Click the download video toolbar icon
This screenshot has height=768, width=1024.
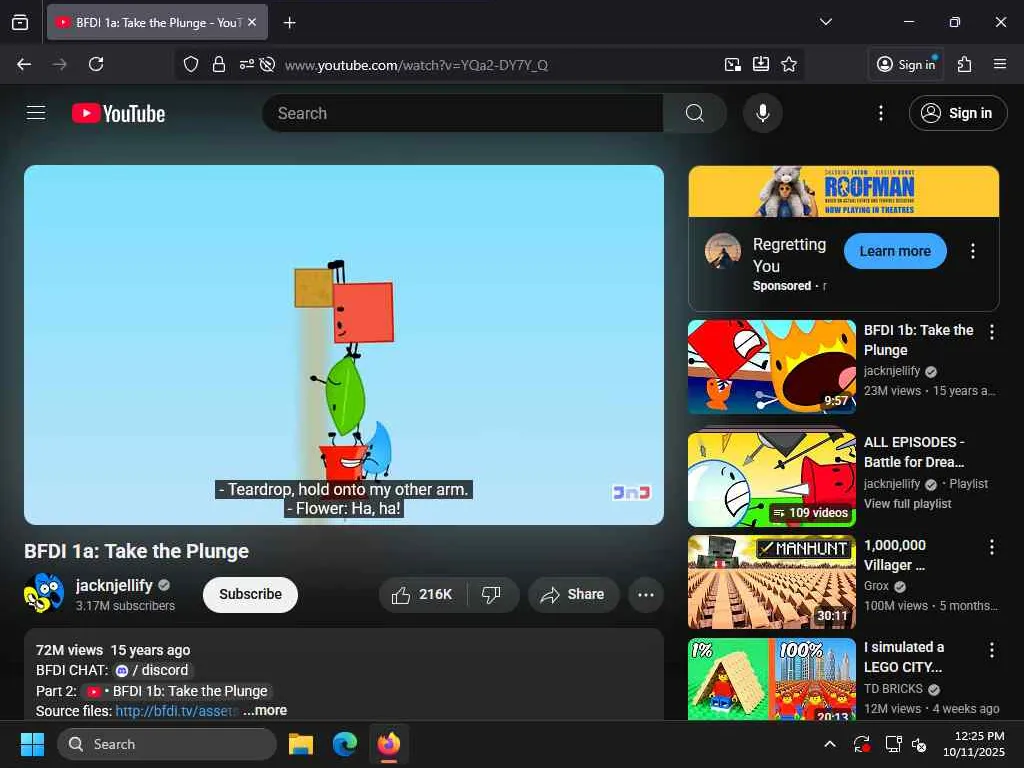[761, 64]
